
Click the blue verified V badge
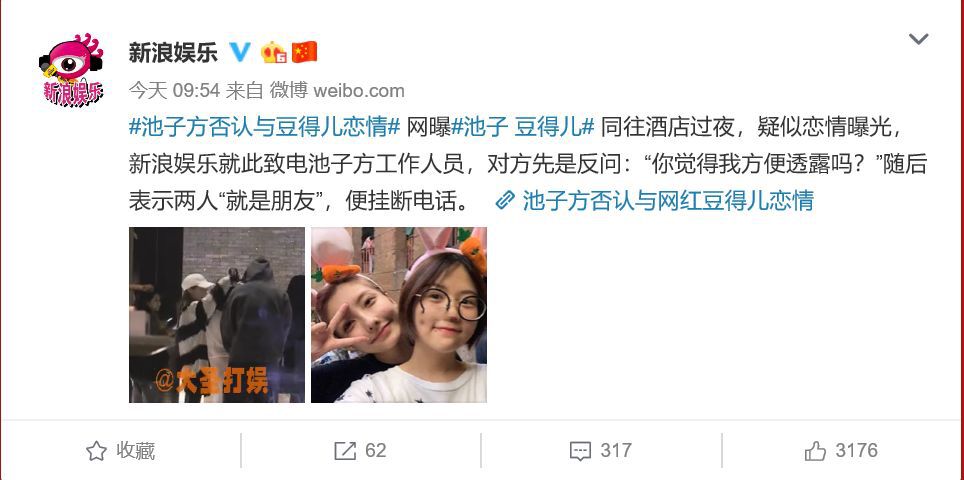240,52
